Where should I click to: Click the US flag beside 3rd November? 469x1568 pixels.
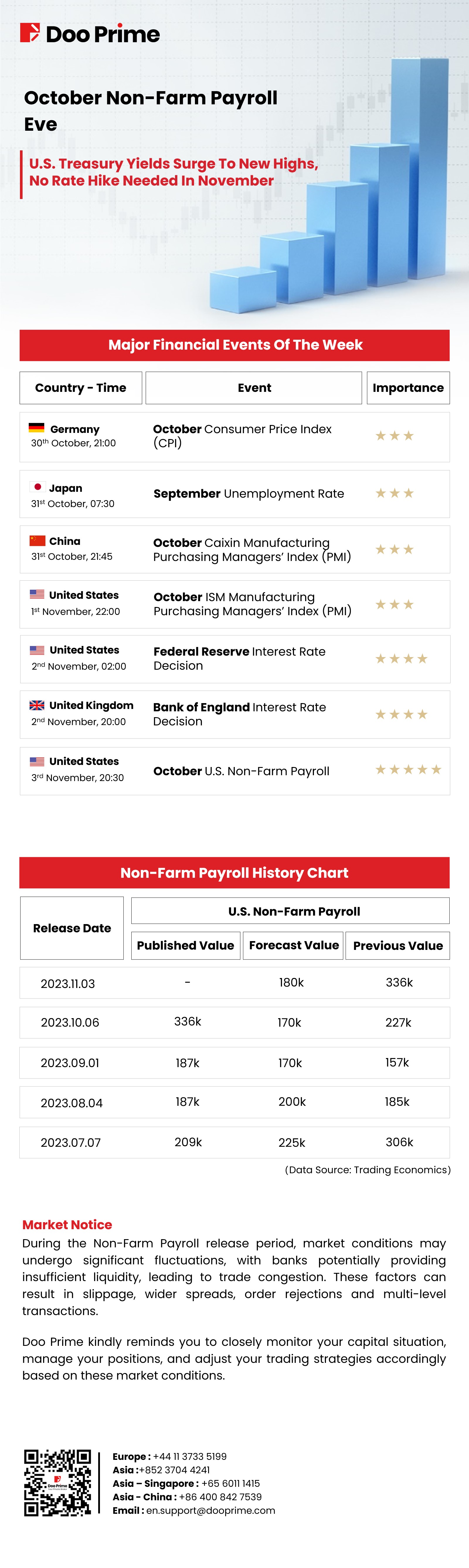(x=37, y=761)
